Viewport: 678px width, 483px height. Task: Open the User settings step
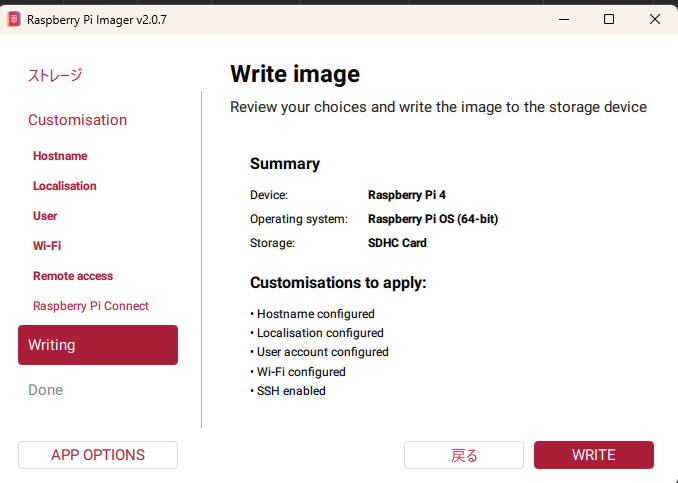pos(45,216)
